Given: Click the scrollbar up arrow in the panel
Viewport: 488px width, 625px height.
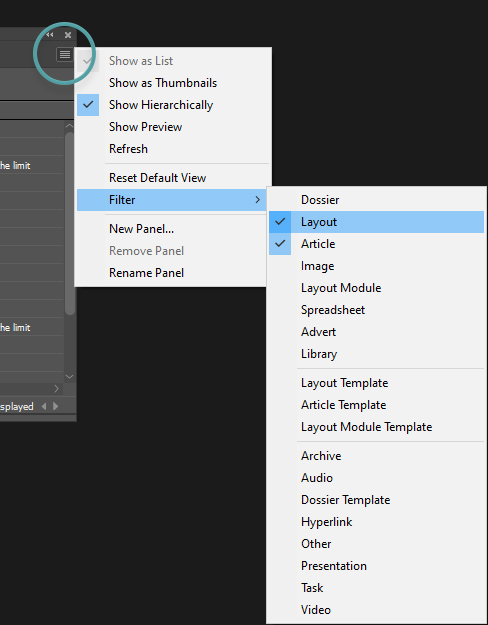Looking at the screenshot, I should 69,126.
